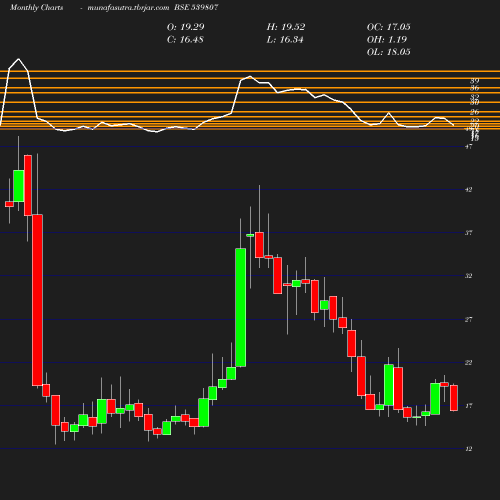Select the "BSE 539807" symbol text

196,7
